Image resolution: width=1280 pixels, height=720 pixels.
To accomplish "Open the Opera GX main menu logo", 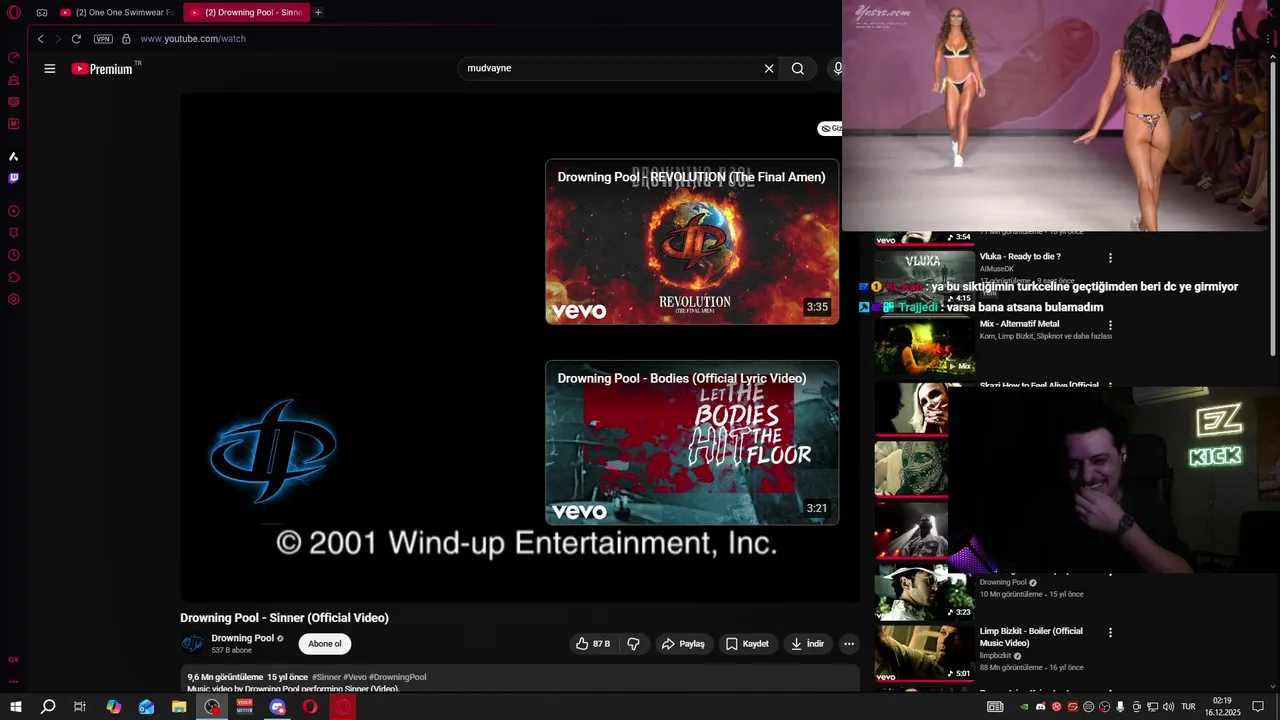I will click(x=13, y=12).
